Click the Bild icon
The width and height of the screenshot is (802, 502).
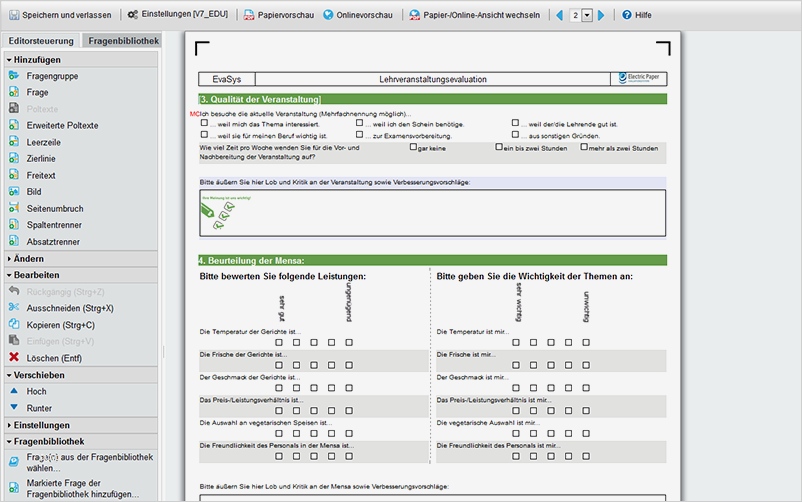(14, 191)
